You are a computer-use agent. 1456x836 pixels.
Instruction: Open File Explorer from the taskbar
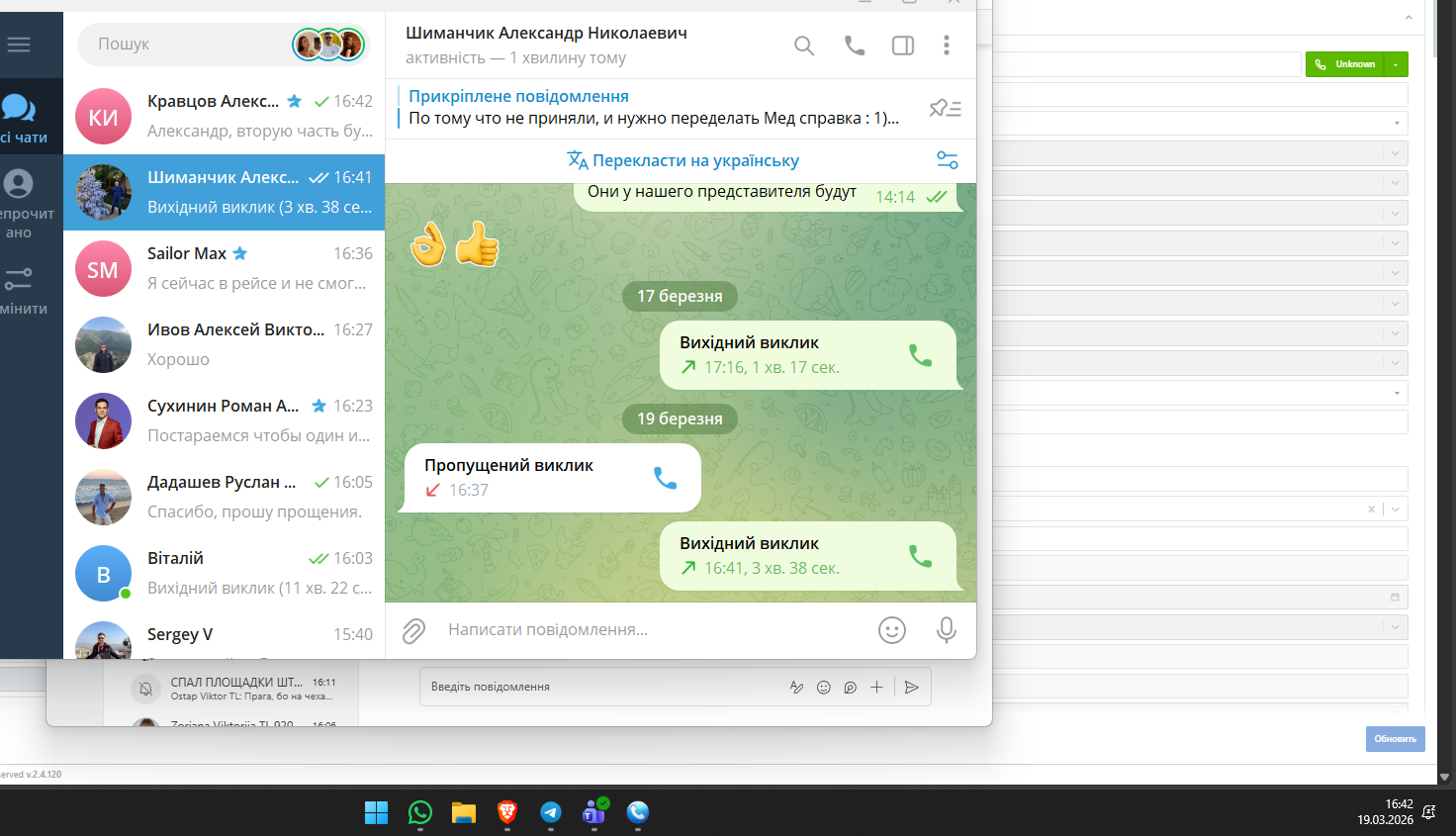(464, 812)
